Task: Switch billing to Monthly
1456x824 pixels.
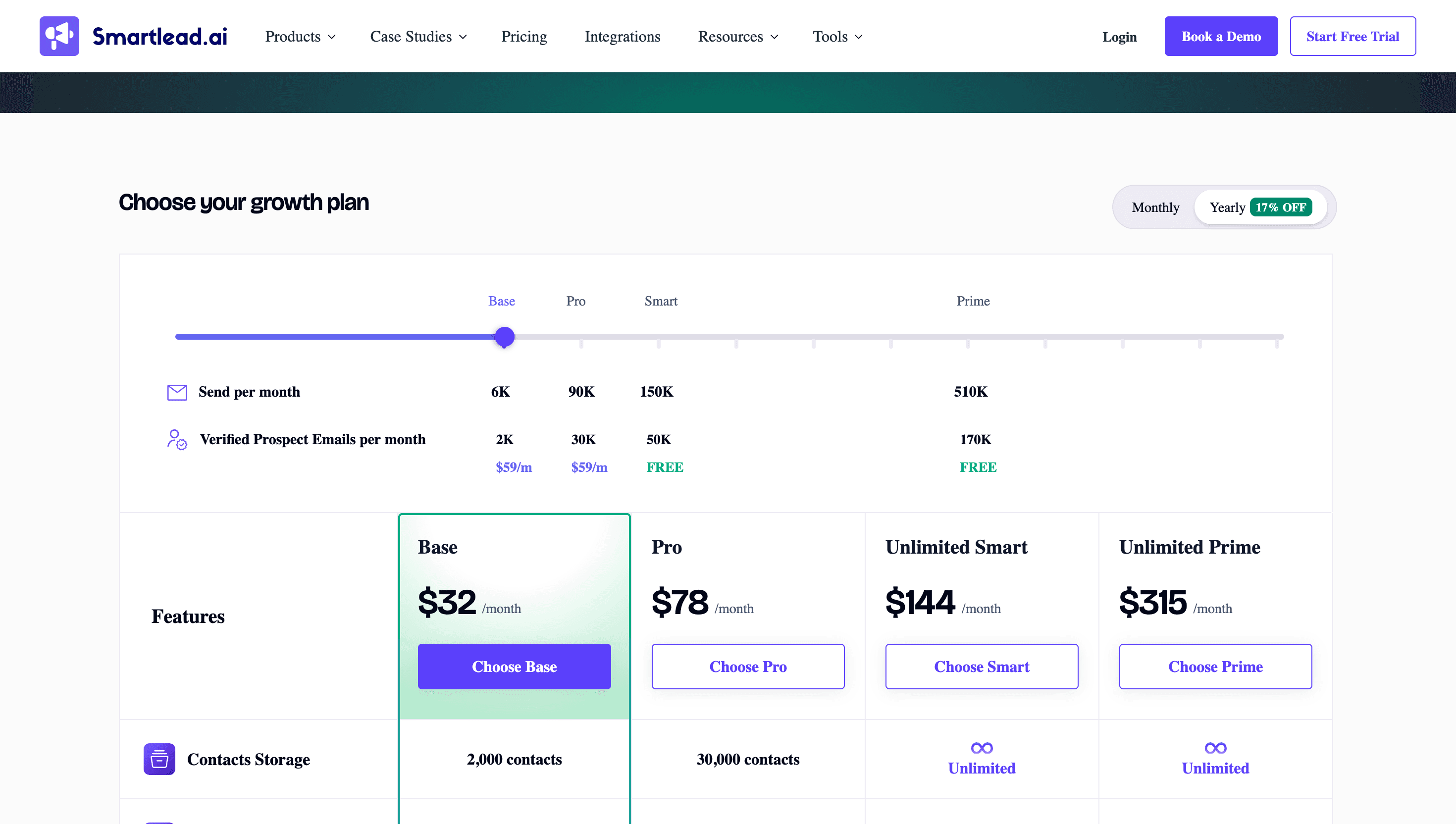Action: [1155, 207]
